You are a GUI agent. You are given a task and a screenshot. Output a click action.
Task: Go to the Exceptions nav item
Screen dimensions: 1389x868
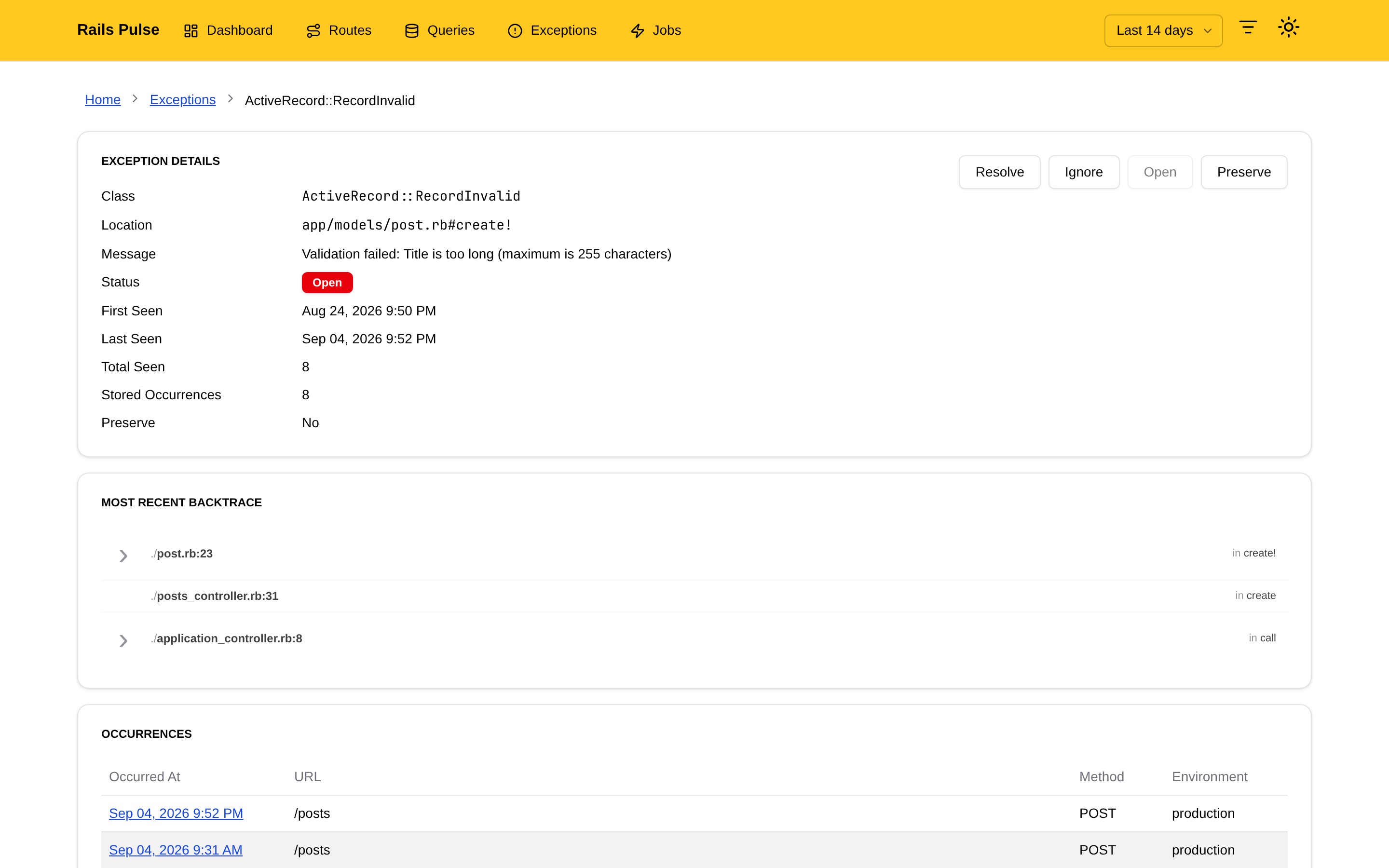click(552, 30)
